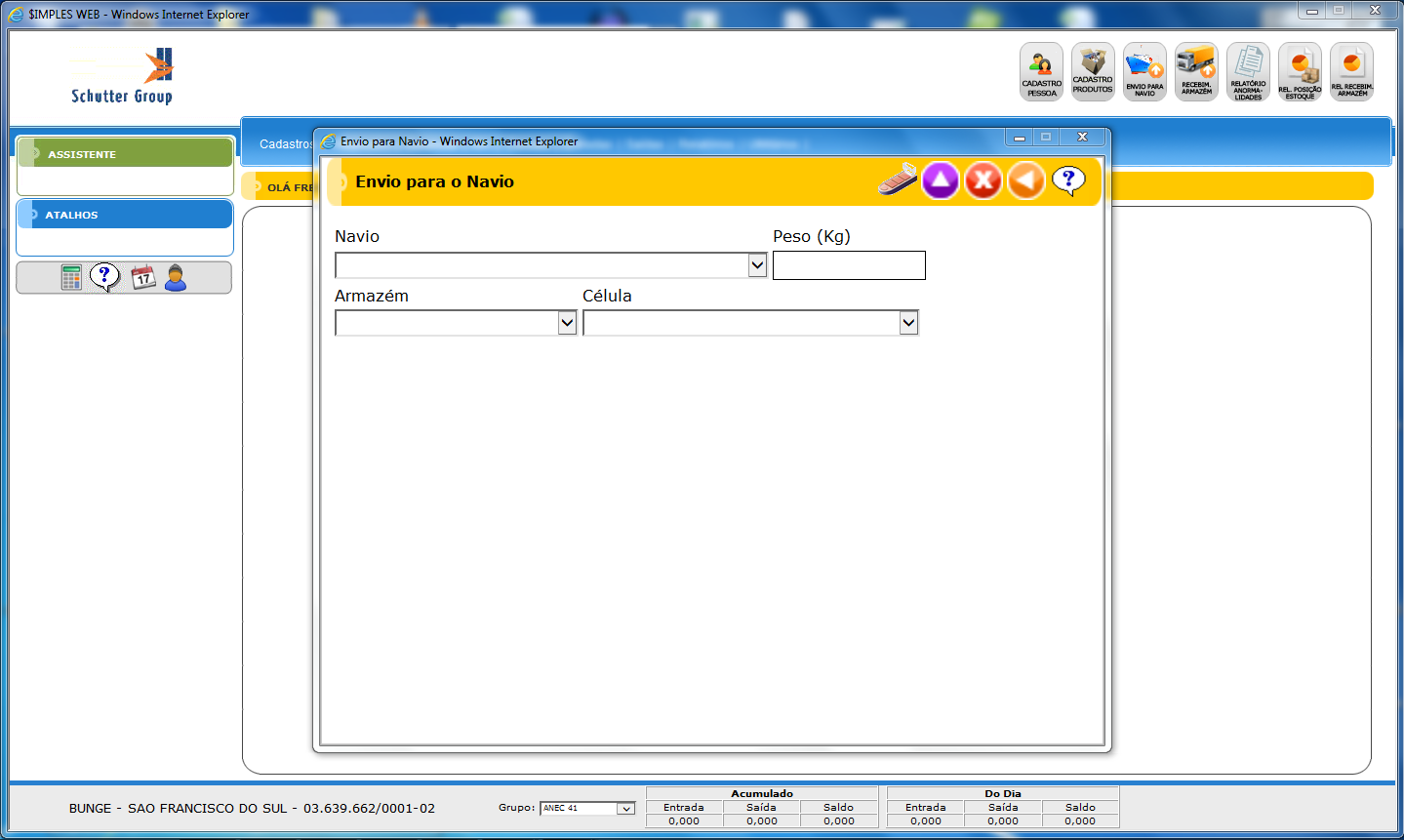Click the user profile icon in sidebar
Screen dimensions: 1404x840
[176, 278]
